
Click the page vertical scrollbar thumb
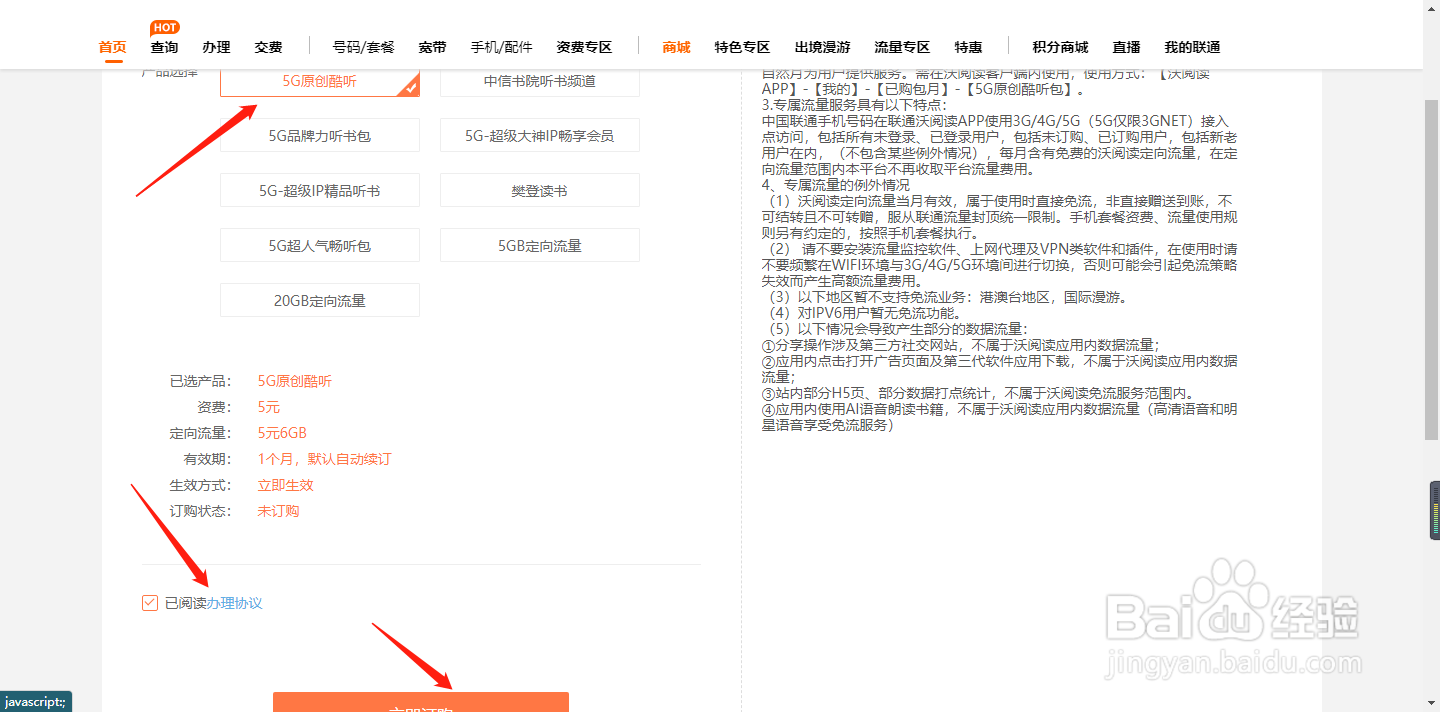(1431, 270)
